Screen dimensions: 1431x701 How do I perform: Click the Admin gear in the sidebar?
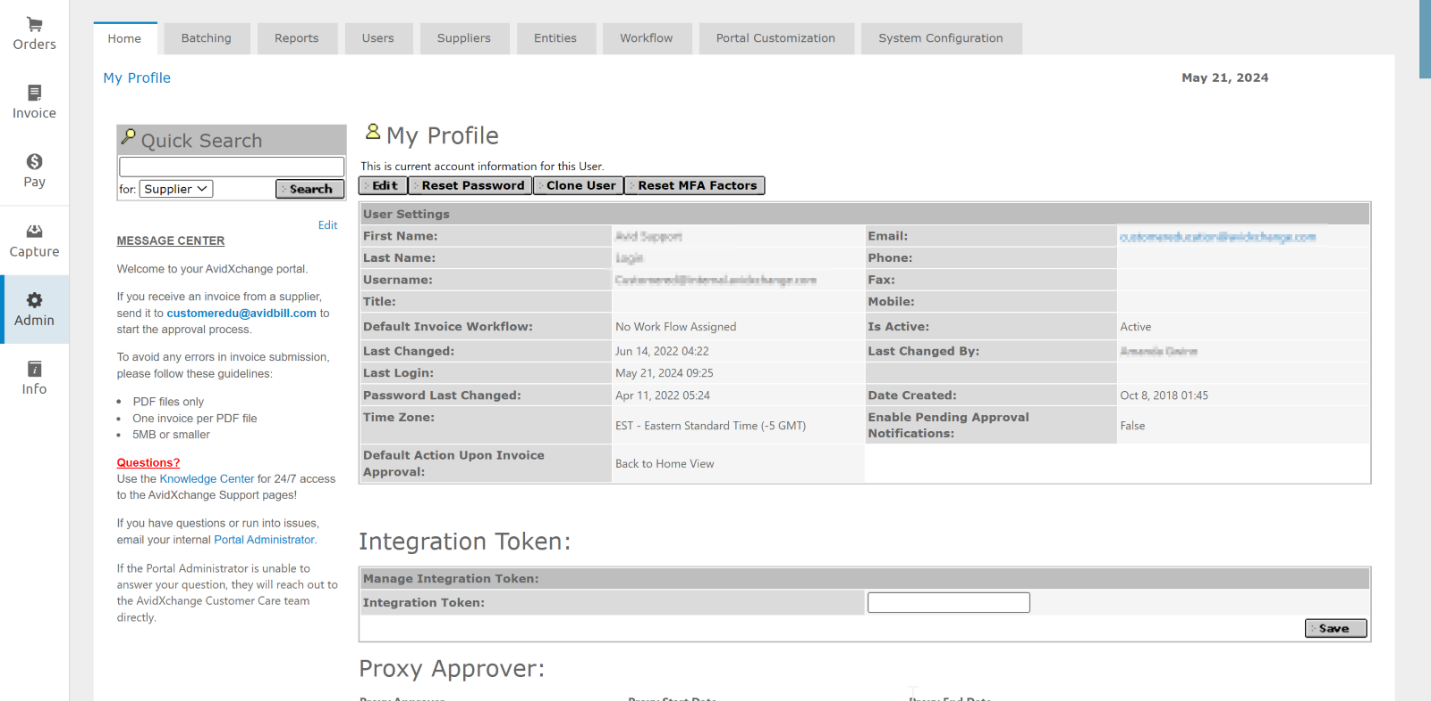[34, 310]
